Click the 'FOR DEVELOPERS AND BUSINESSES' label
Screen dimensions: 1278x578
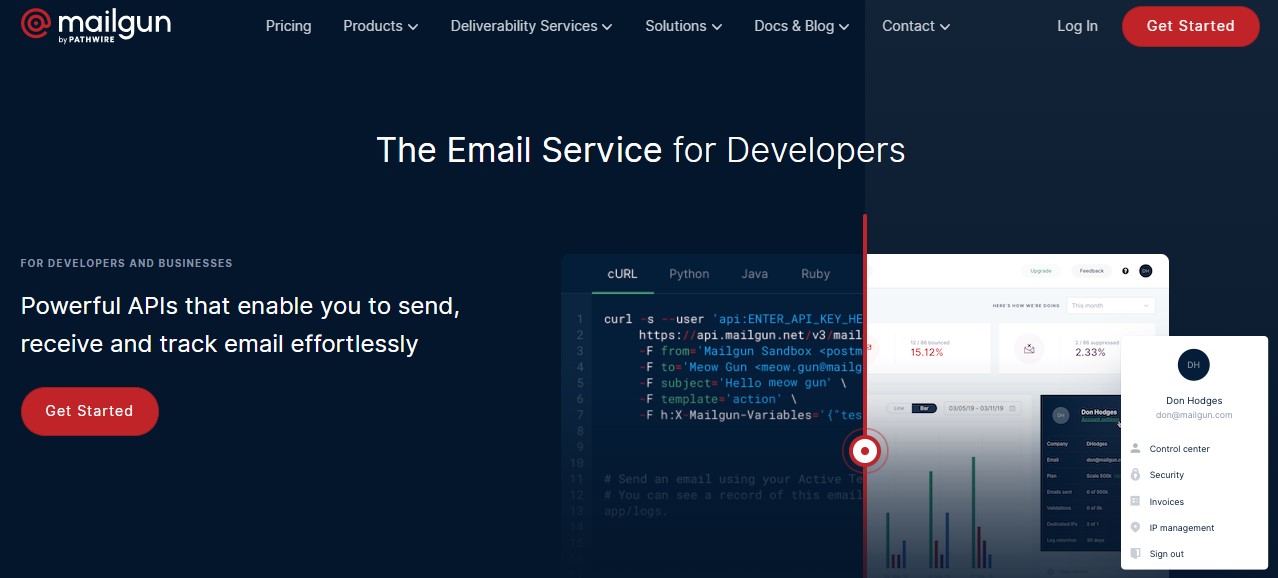coord(126,263)
